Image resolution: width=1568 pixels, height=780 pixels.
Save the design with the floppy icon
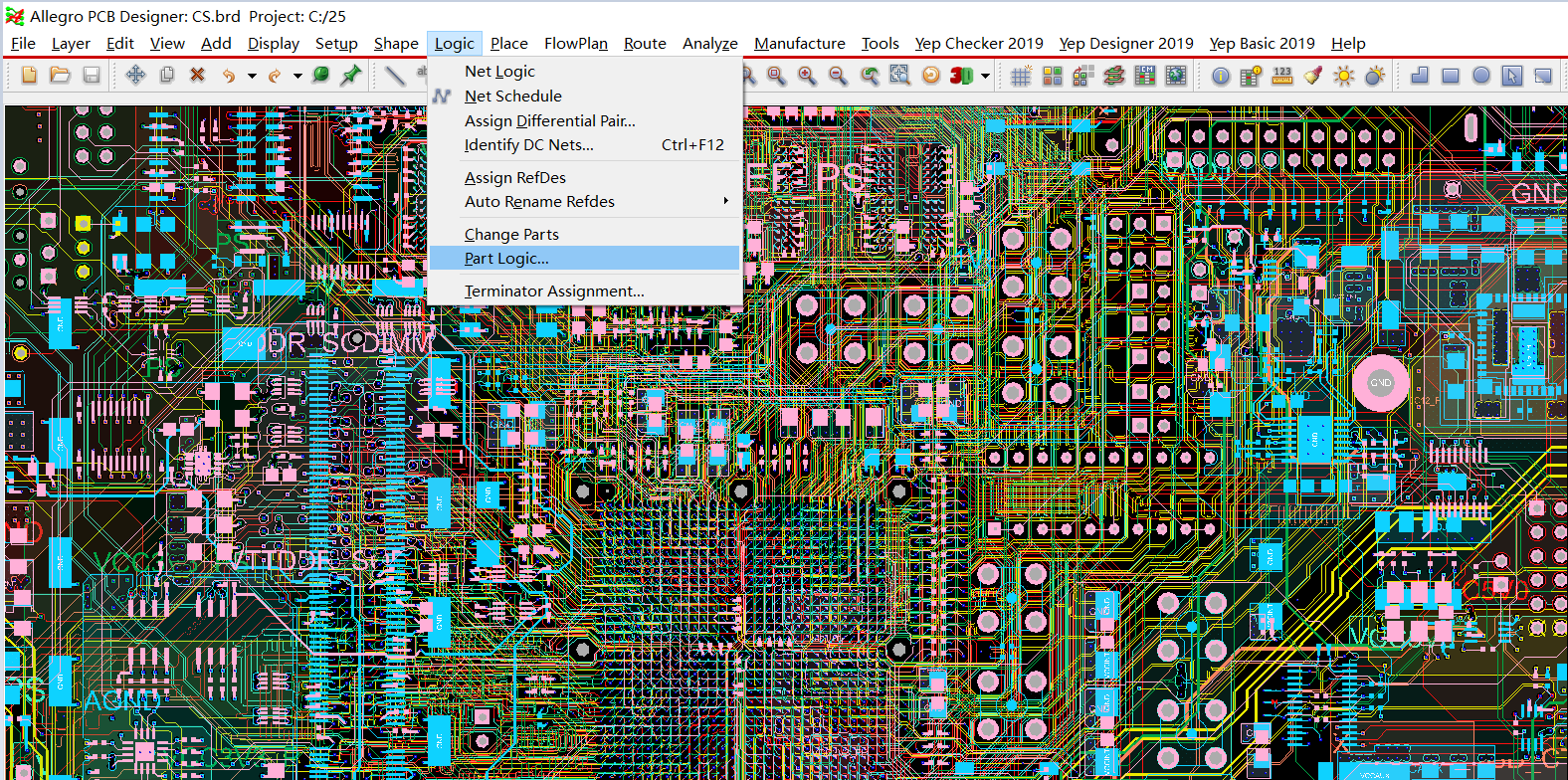point(91,76)
